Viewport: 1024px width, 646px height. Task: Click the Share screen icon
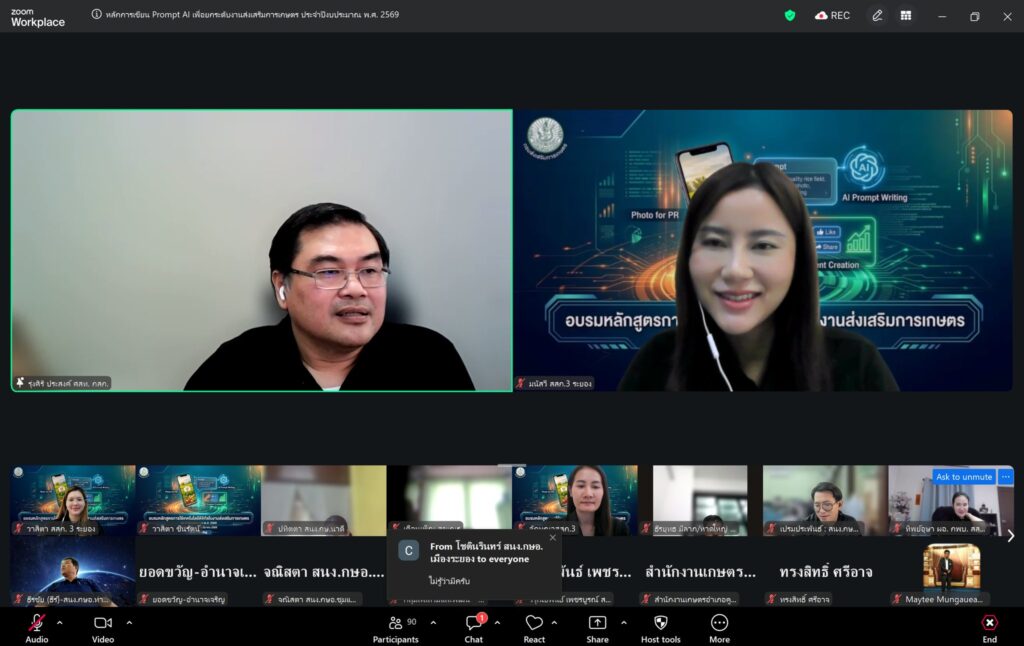click(x=597, y=623)
